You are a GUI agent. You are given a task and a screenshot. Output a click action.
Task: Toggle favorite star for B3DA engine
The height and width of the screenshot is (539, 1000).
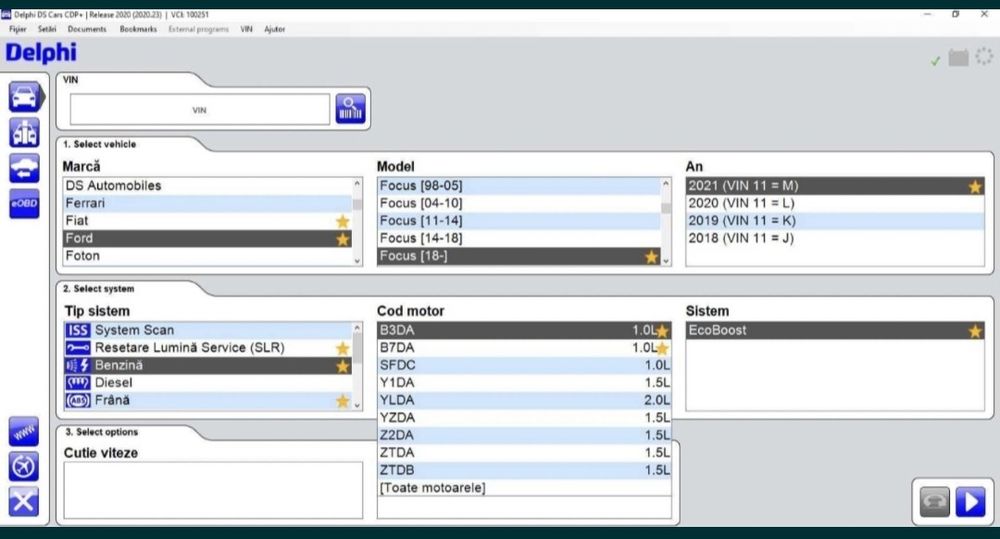[663, 331]
